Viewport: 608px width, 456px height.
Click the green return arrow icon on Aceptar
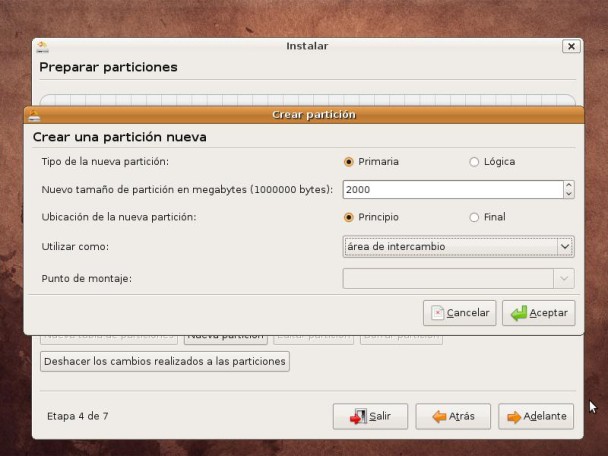click(x=519, y=313)
